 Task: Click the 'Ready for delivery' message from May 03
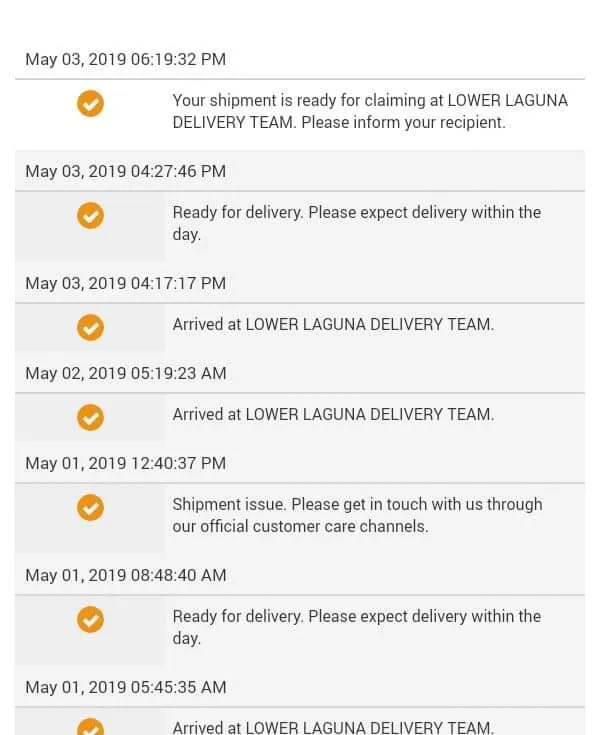click(356, 223)
